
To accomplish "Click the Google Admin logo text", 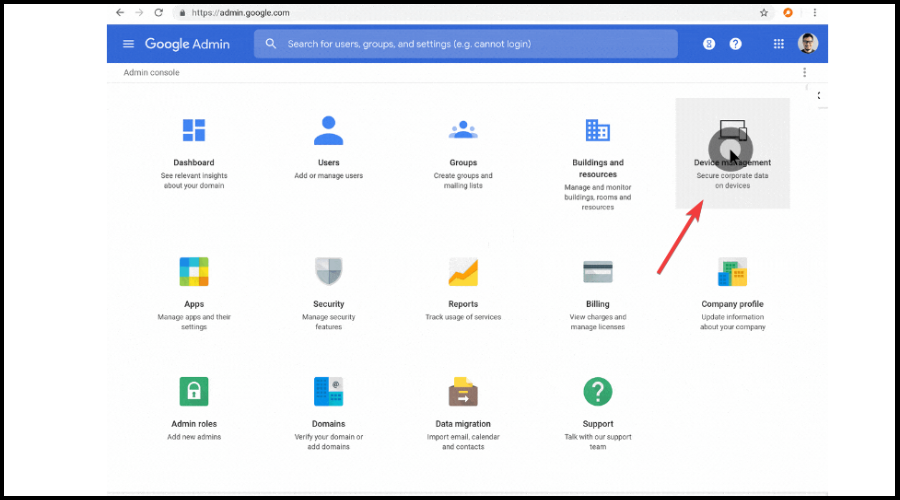I will click(187, 44).
